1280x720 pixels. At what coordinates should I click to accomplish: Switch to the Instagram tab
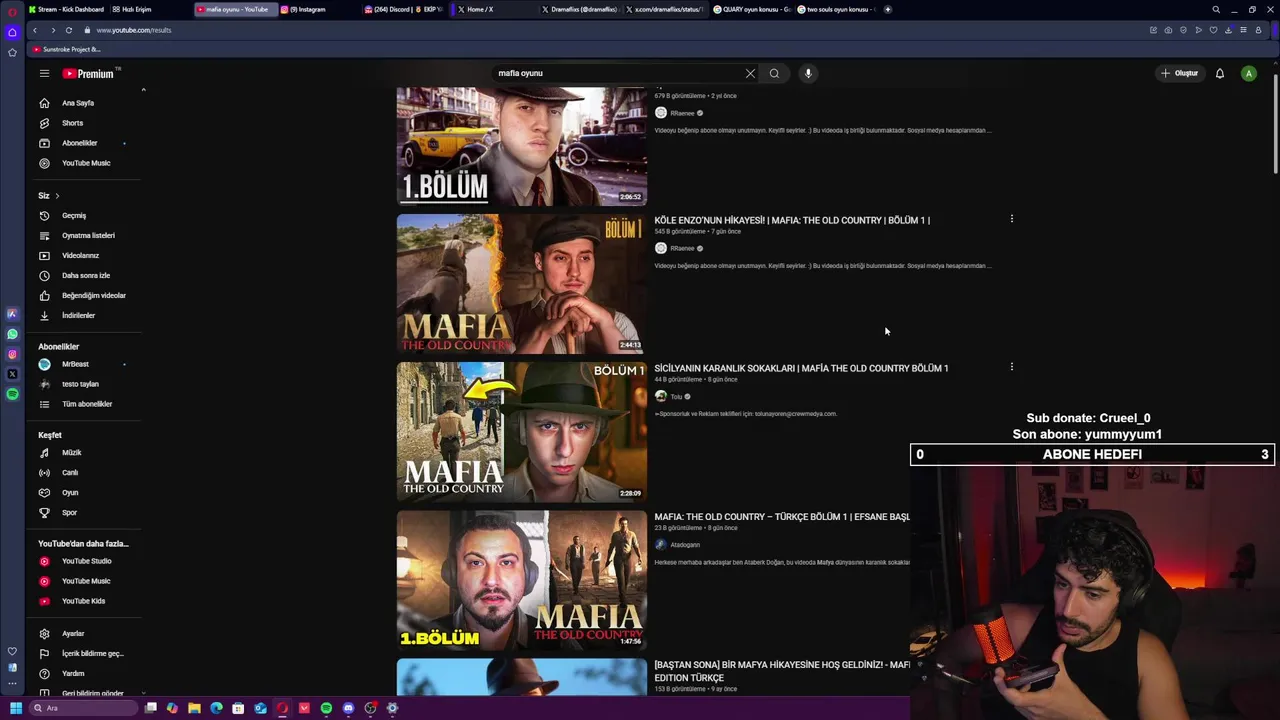click(315, 9)
